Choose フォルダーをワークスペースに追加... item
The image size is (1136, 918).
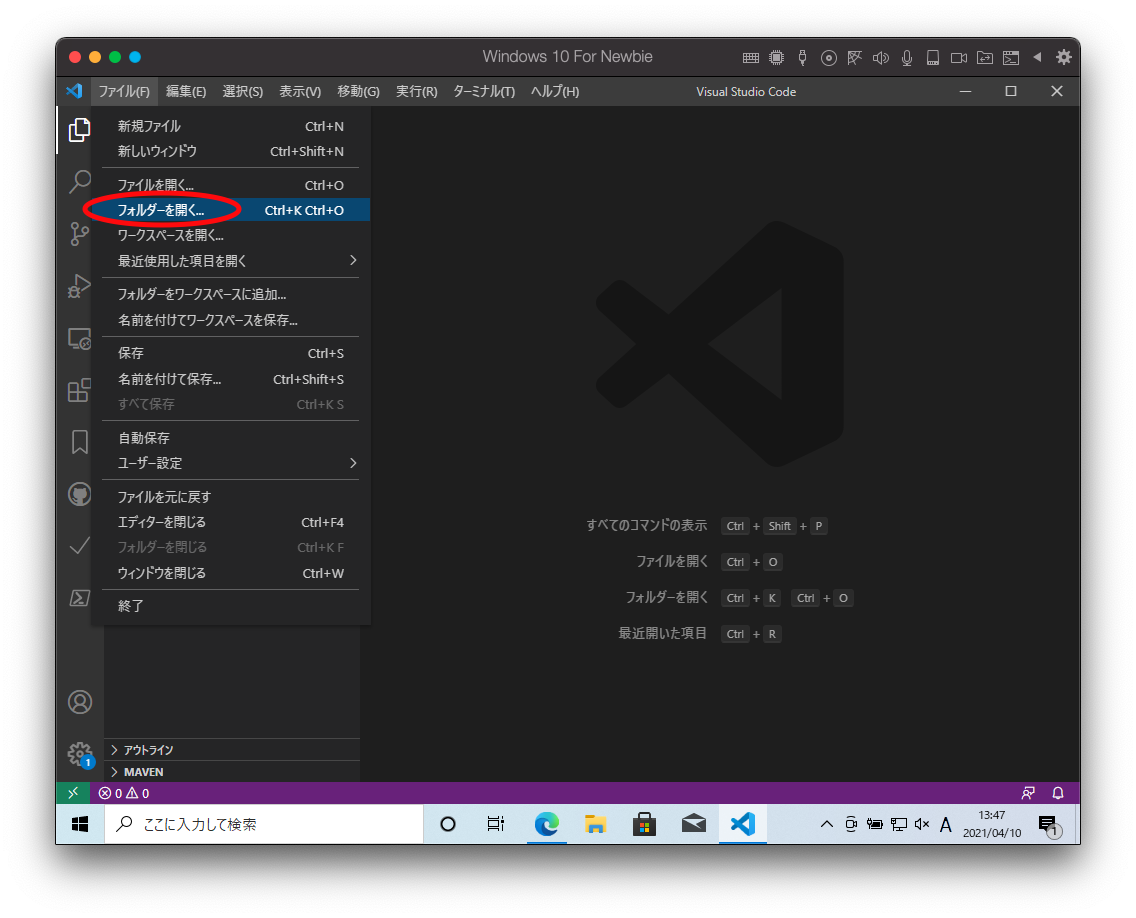coord(230,294)
